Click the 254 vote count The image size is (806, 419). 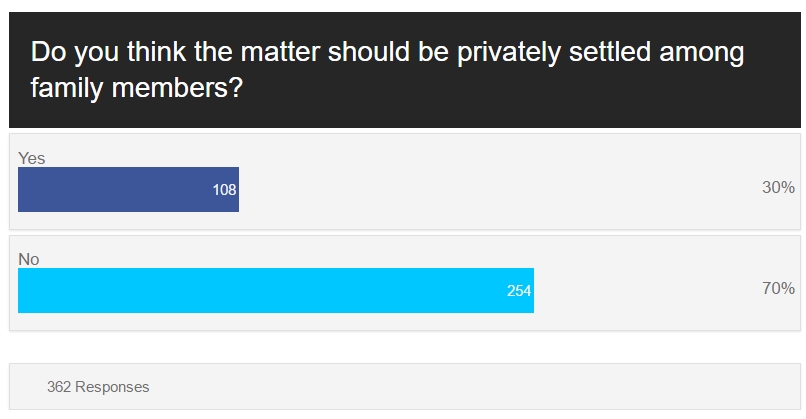[519, 291]
